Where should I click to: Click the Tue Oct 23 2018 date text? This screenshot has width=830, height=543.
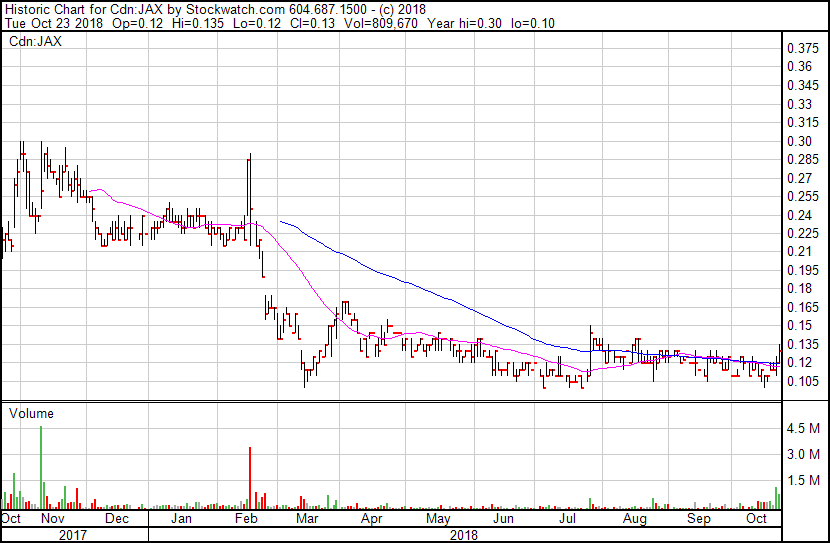pyautogui.click(x=53, y=23)
